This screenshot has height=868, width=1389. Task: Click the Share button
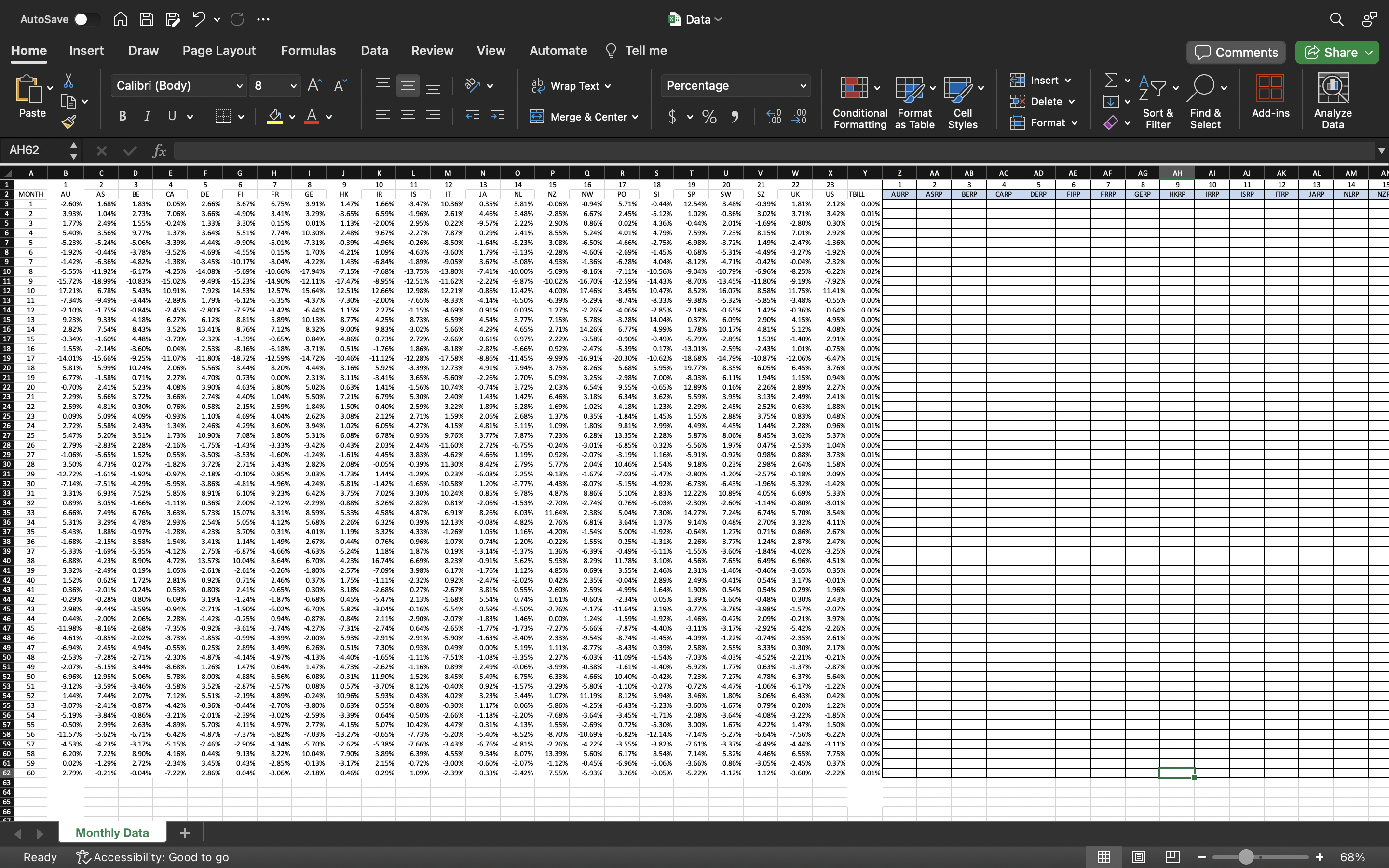pos(1340,52)
